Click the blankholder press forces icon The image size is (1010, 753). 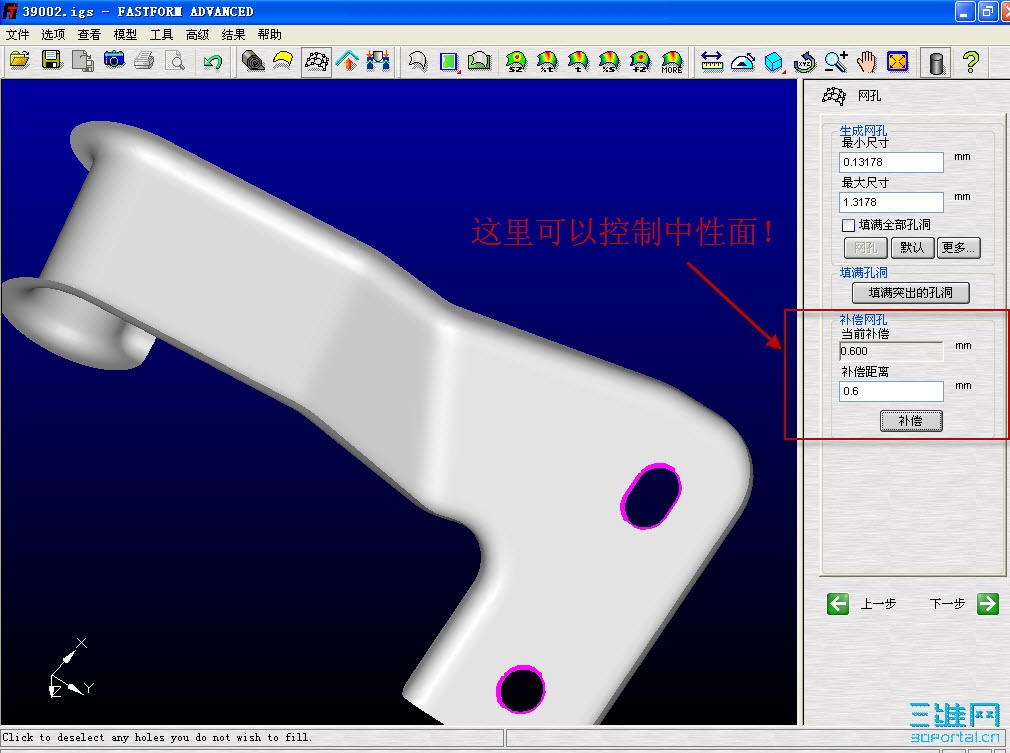378,61
